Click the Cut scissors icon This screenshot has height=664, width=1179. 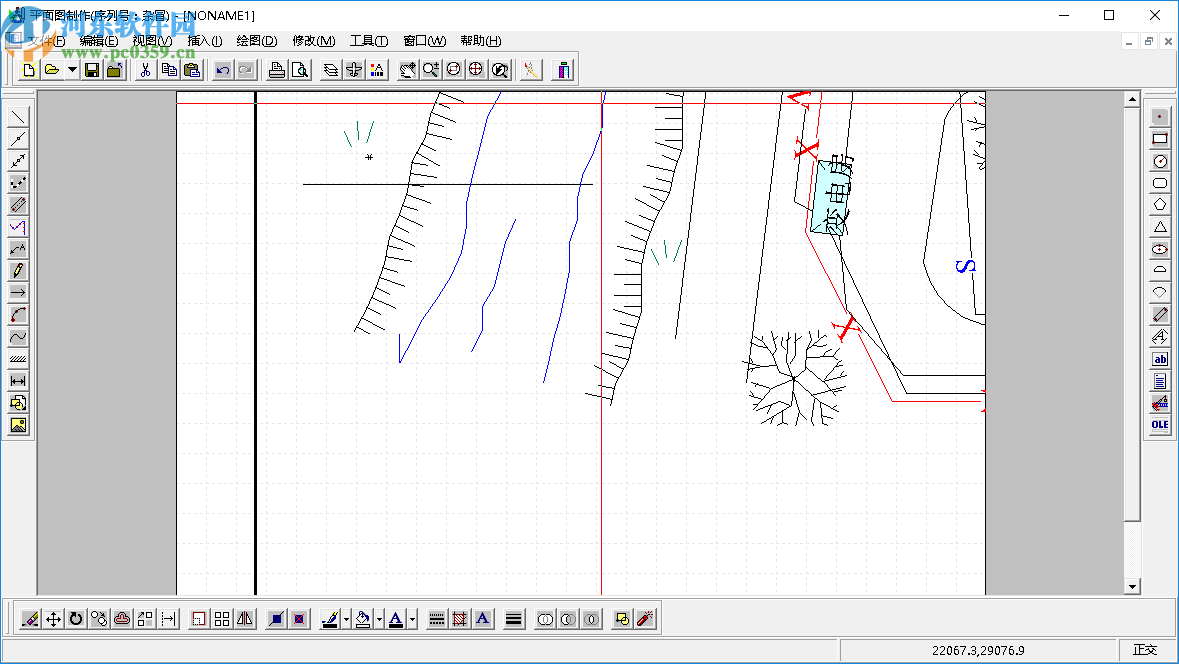pos(145,70)
